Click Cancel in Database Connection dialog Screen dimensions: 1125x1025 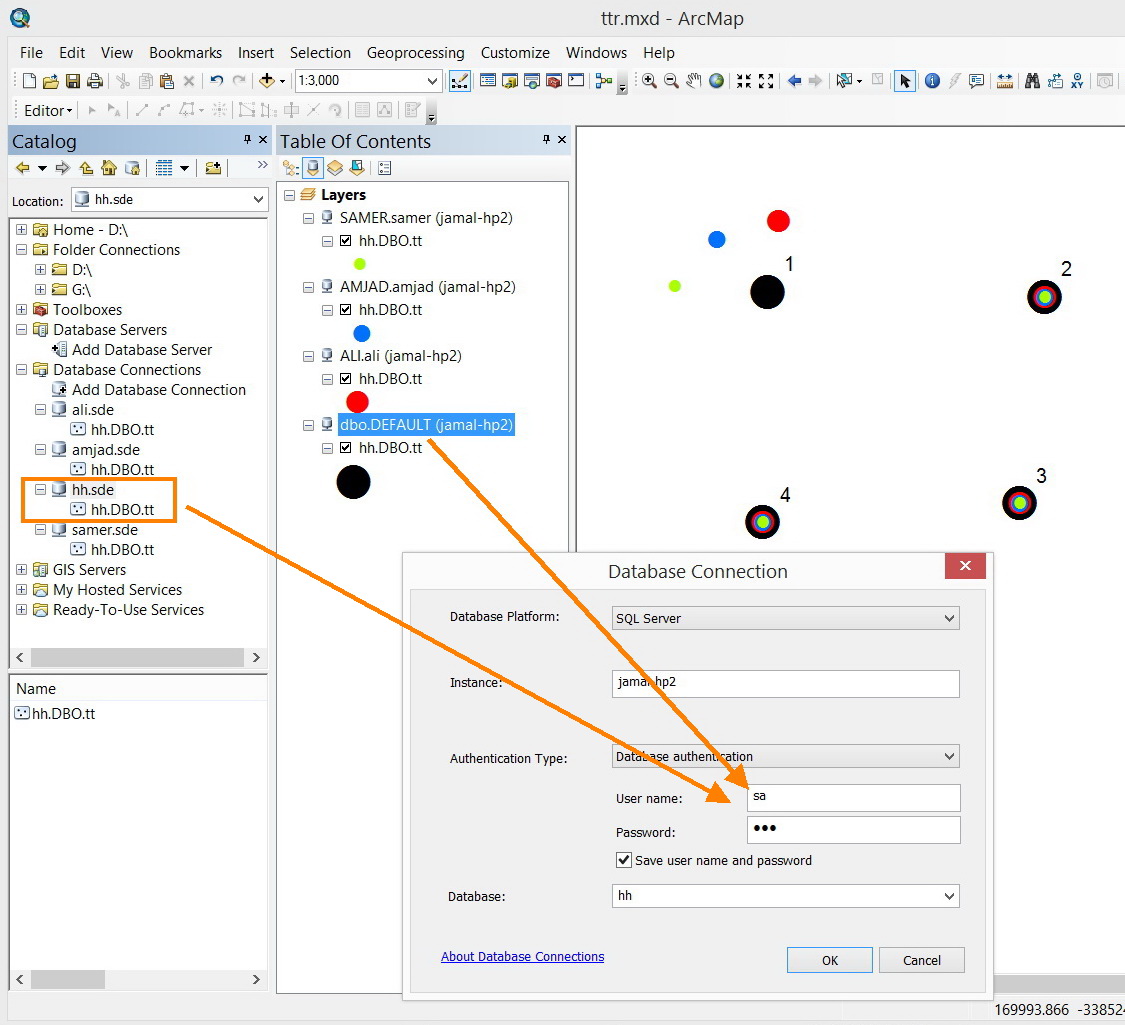pyautogui.click(x=921, y=960)
